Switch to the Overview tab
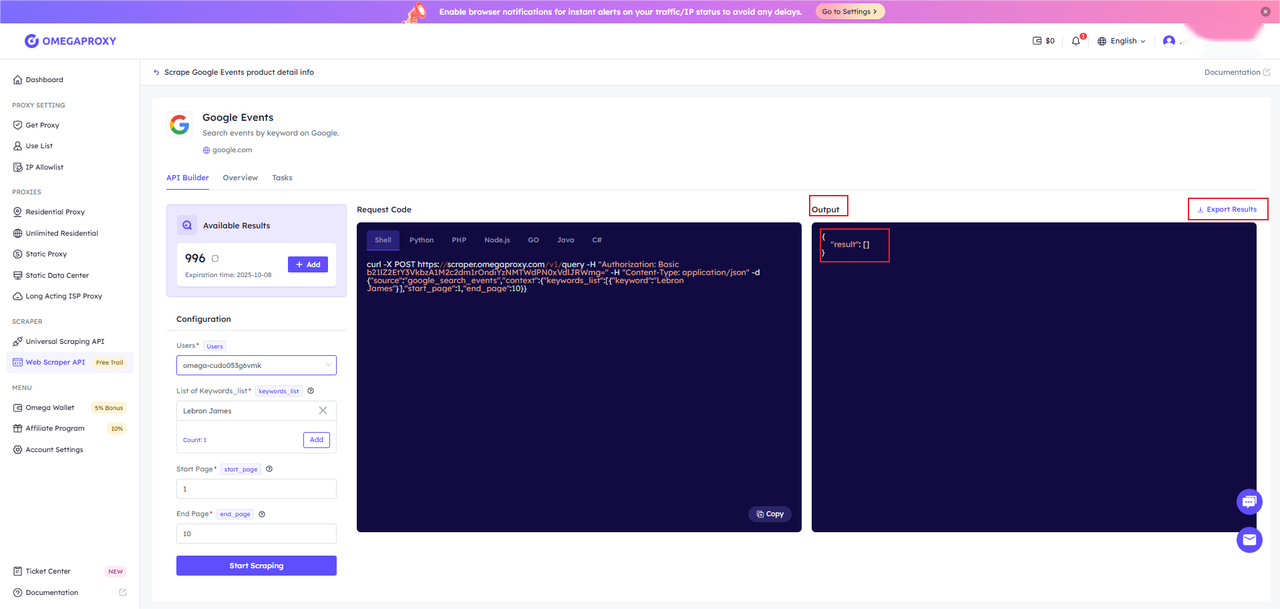This screenshot has width=1280, height=609. [x=240, y=178]
